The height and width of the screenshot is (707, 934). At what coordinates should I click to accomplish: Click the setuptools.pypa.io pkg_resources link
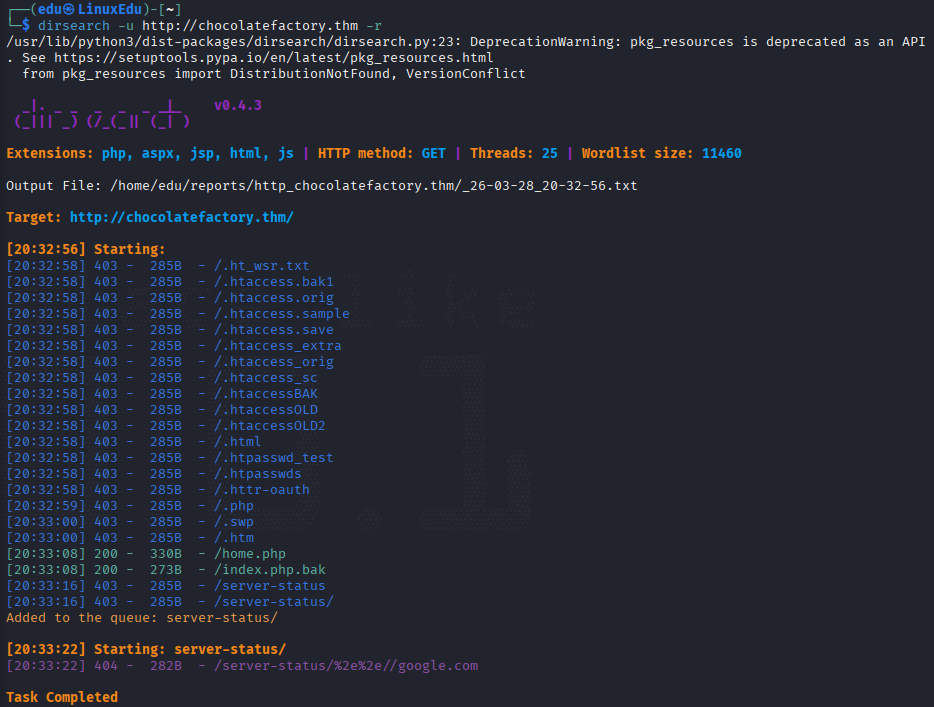273,58
